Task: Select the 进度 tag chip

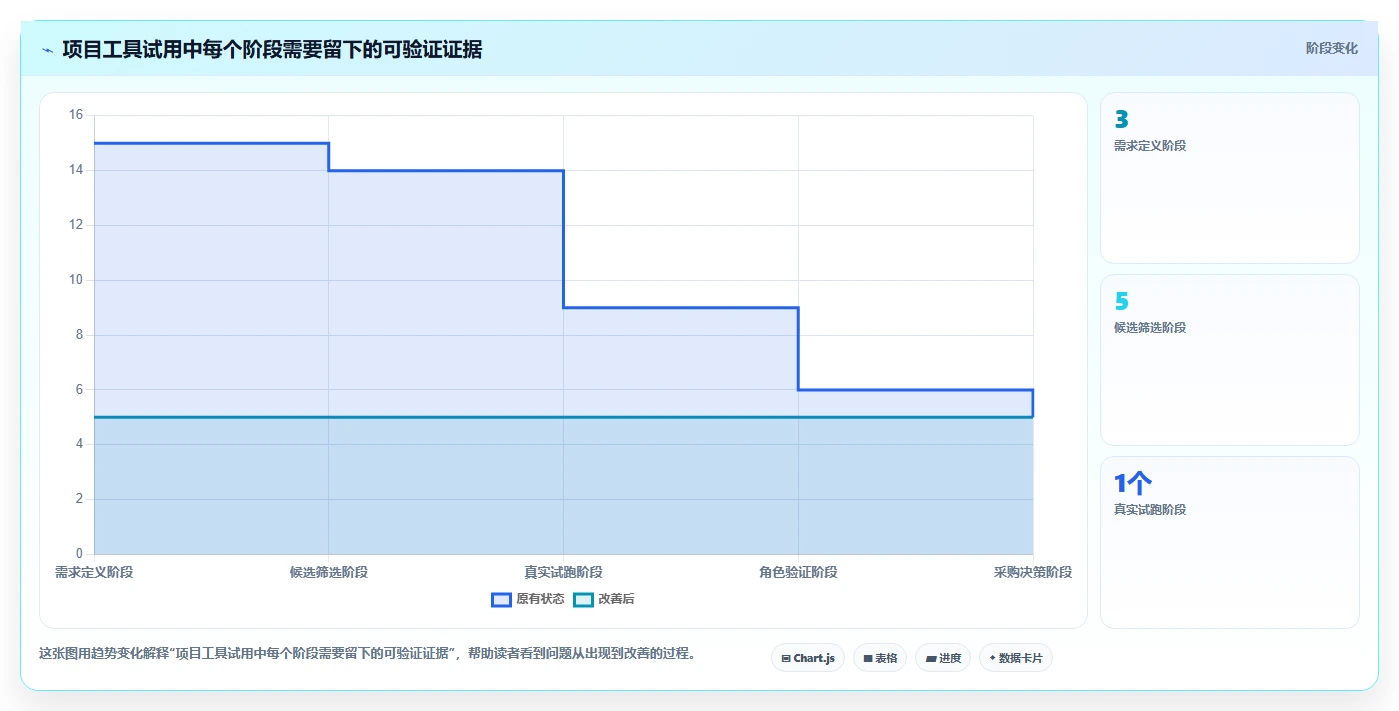Action: [x=943, y=658]
